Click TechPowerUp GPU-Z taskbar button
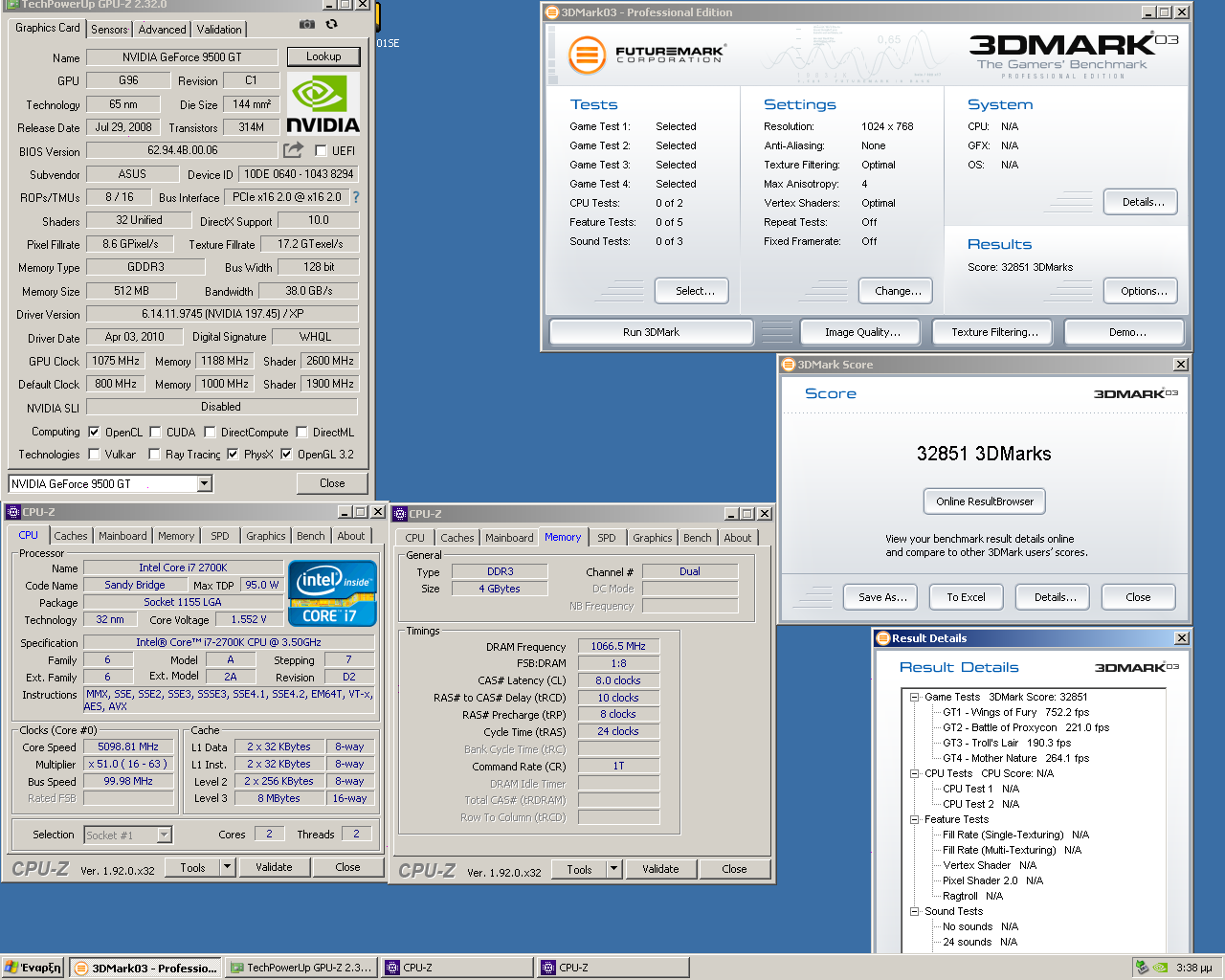 tap(301, 968)
